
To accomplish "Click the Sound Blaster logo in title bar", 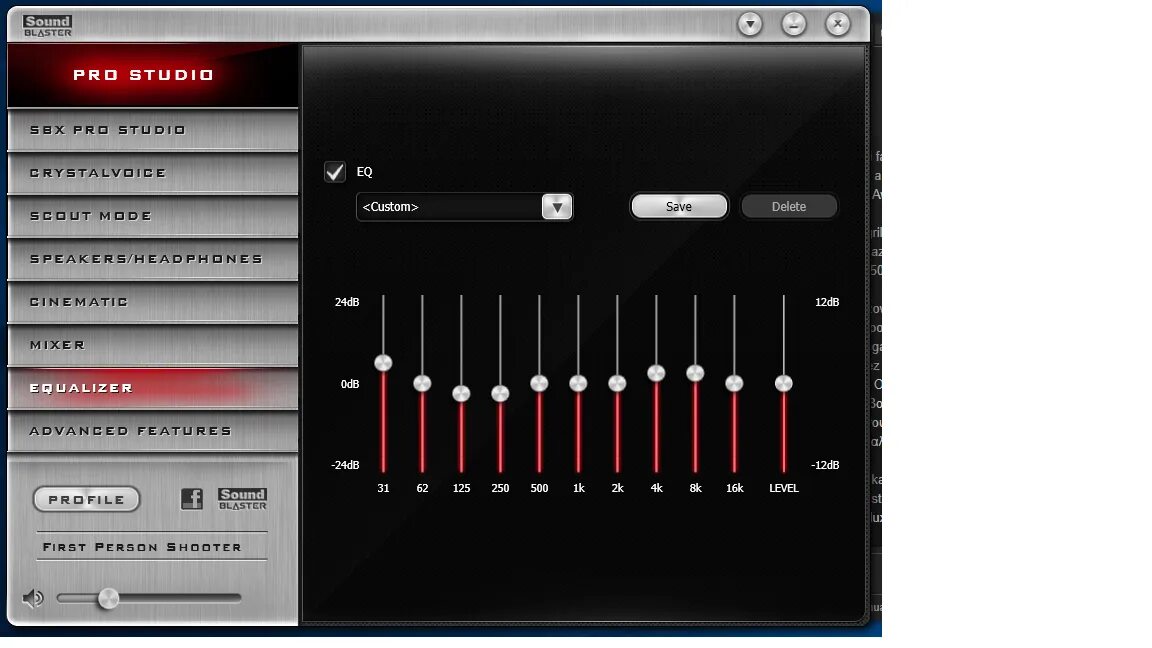I will pos(47,26).
